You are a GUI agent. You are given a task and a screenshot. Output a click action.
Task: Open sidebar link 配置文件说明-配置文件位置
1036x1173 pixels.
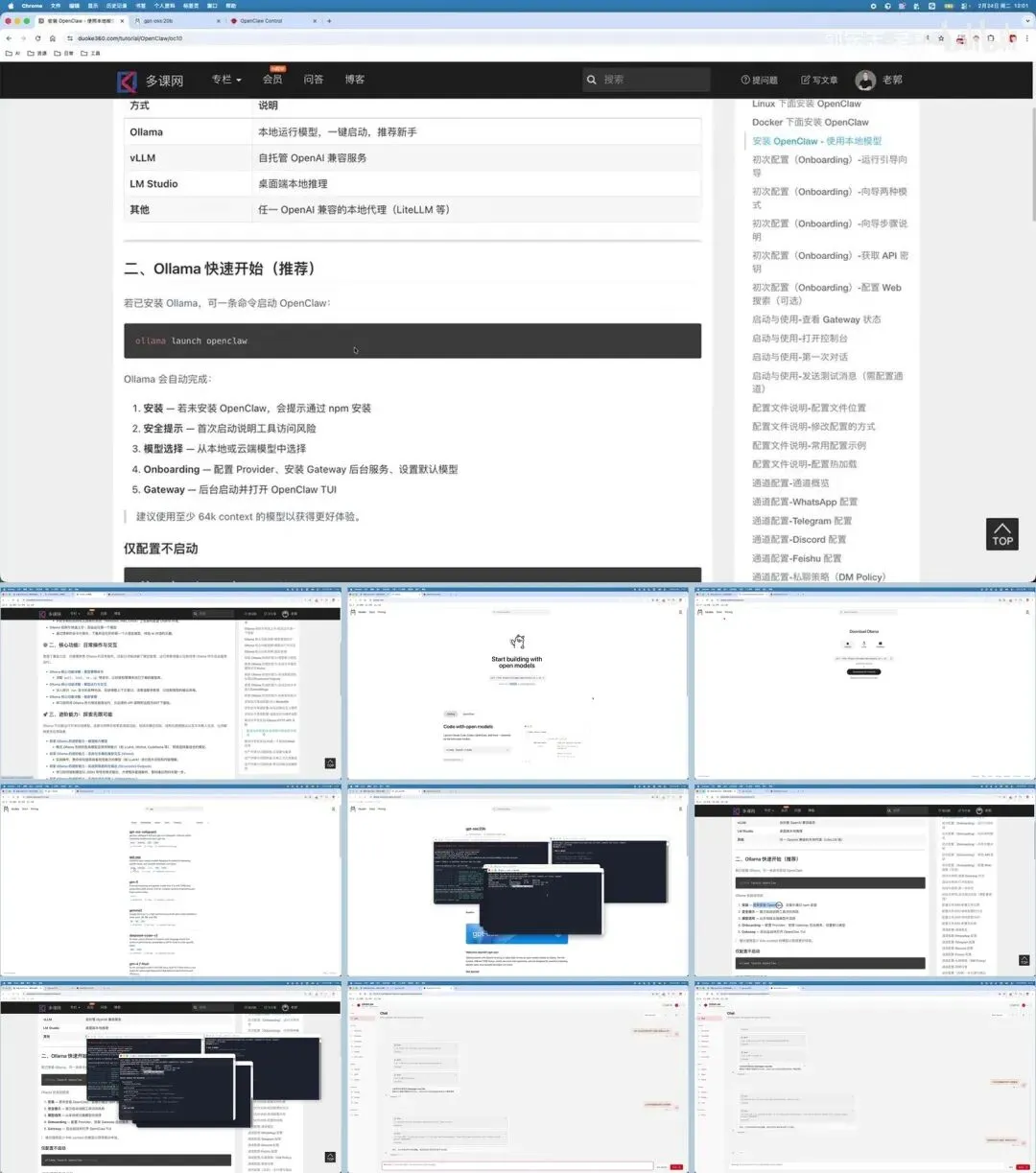click(809, 408)
